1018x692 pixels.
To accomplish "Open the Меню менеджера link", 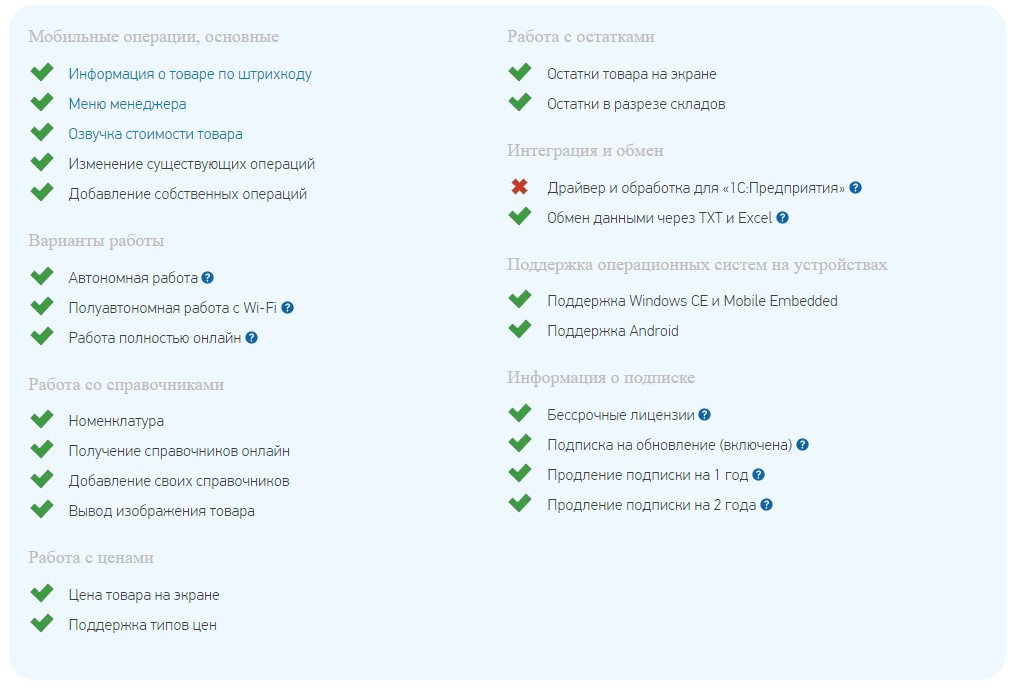I will [127, 104].
